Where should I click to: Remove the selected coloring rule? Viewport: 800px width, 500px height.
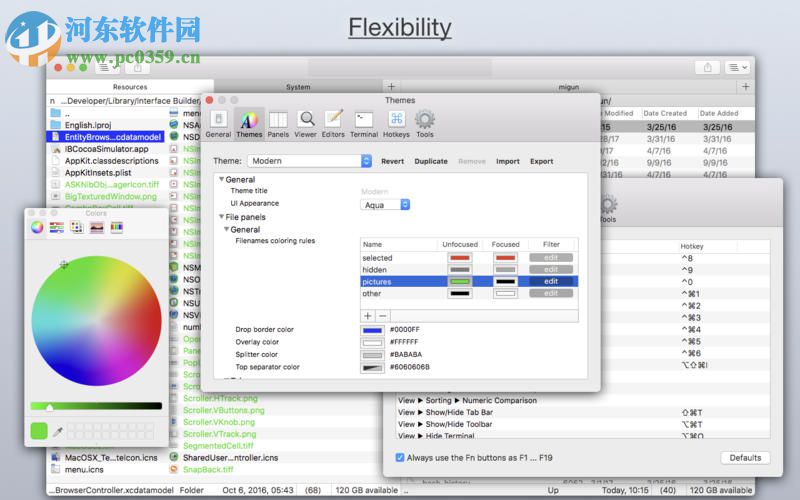[383, 316]
